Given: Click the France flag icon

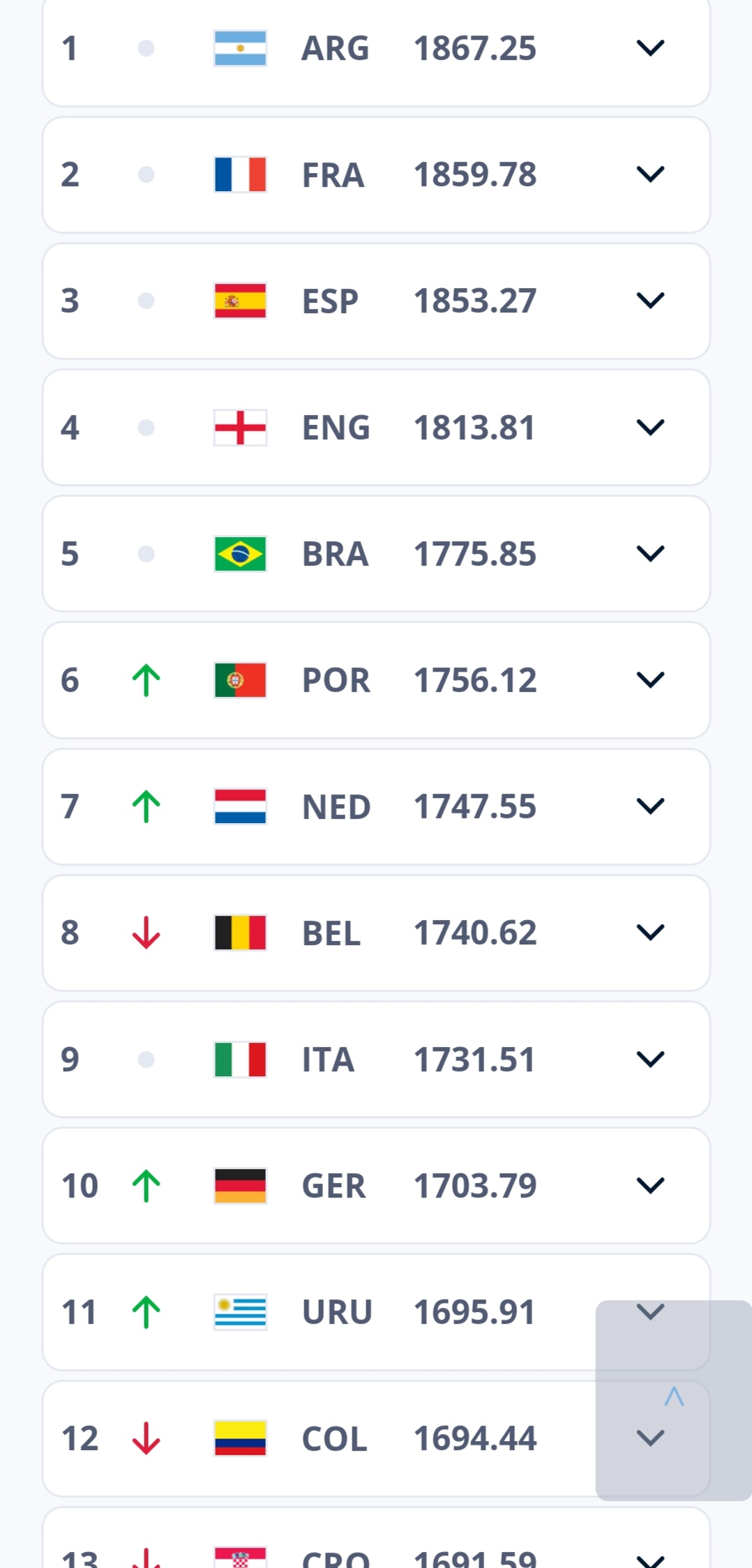Looking at the screenshot, I should pos(240,174).
